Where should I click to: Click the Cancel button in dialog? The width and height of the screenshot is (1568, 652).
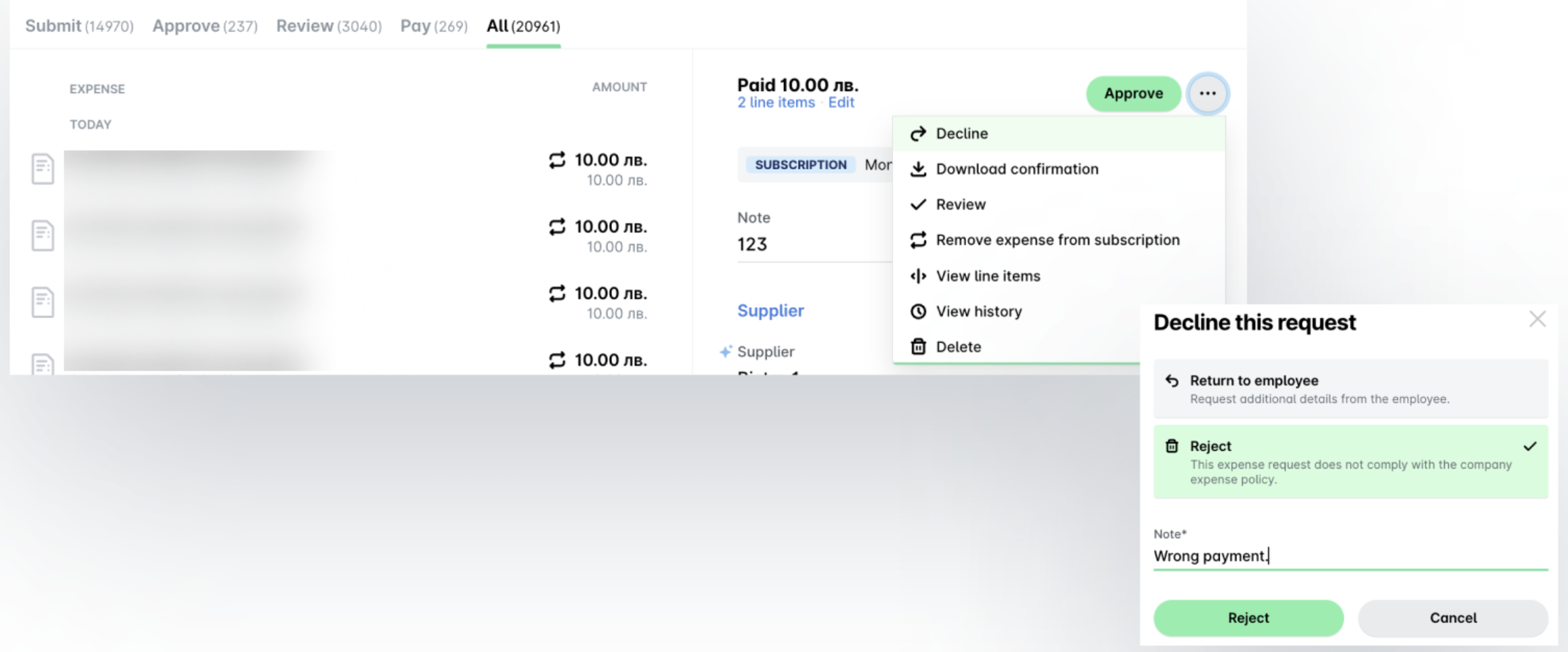pyautogui.click(x=1453, y=618)
